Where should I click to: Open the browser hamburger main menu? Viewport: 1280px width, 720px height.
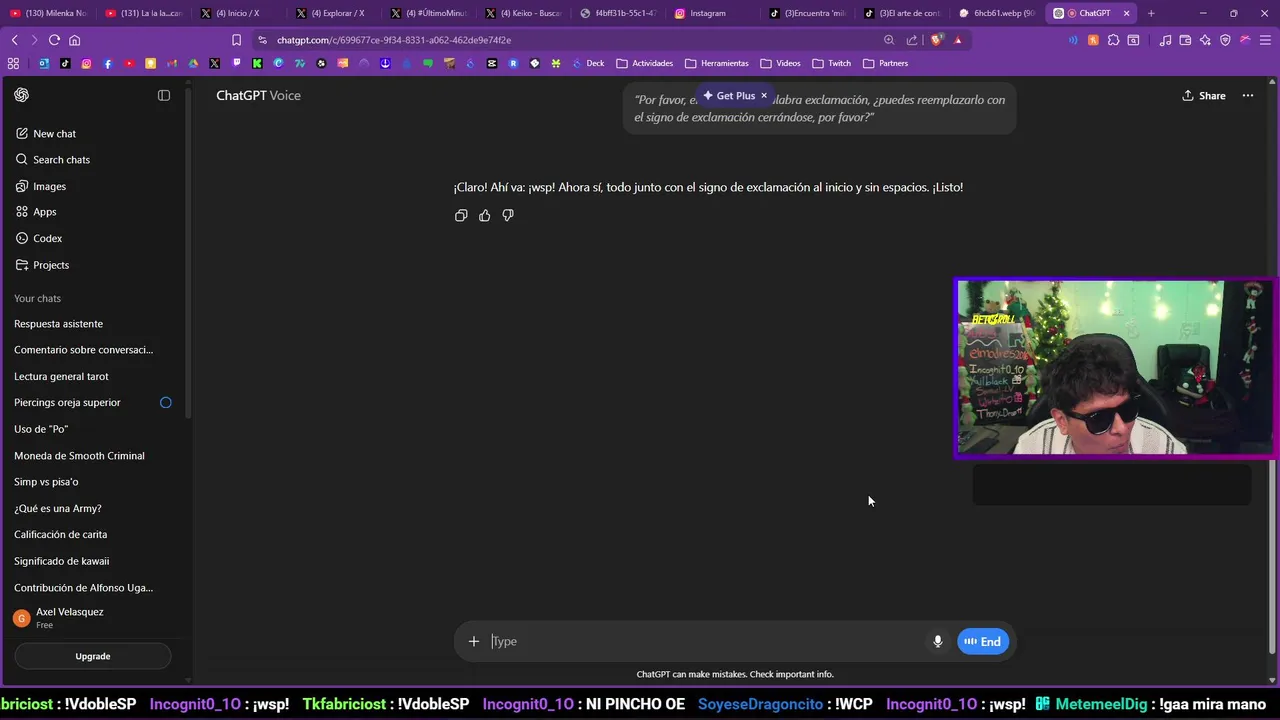pos(1265,40)
